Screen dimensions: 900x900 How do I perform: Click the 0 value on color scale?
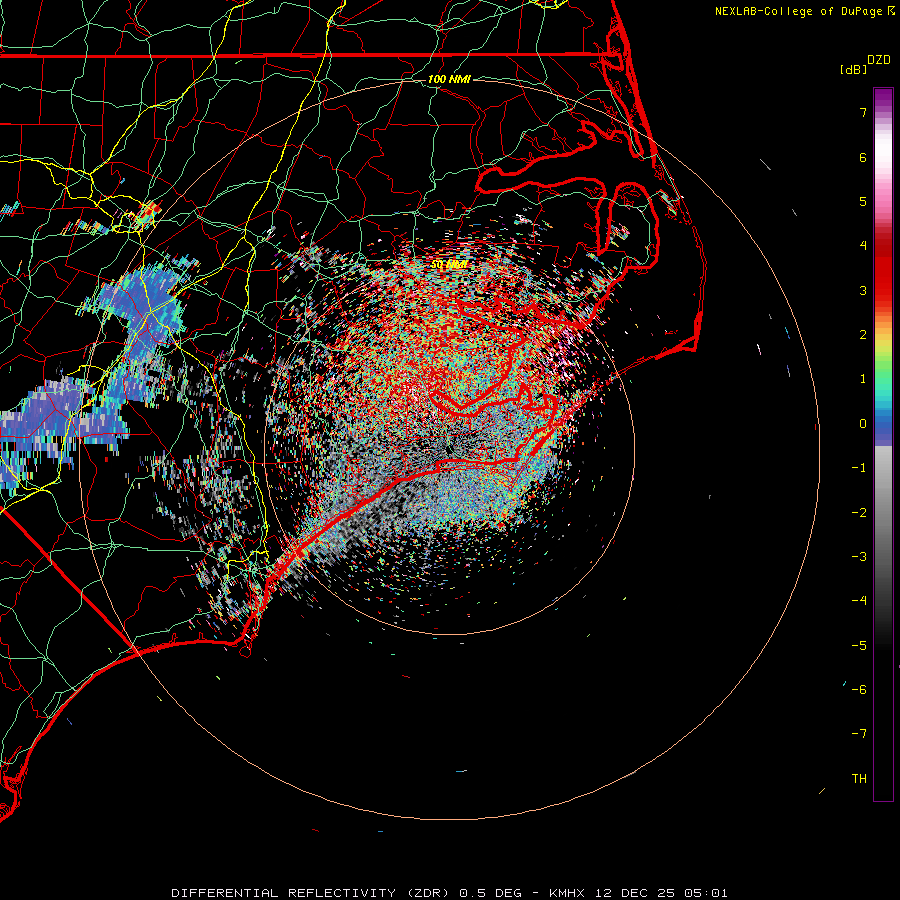pos(863,424)
